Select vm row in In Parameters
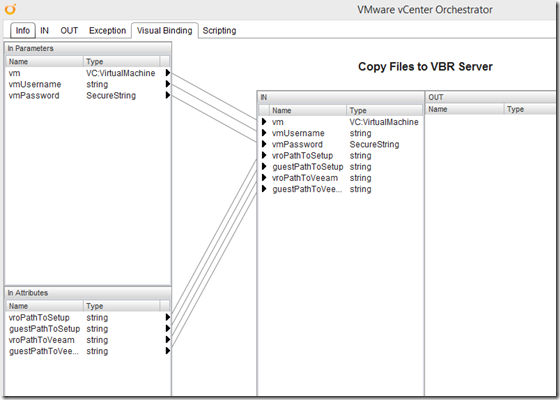 [88, 73]
